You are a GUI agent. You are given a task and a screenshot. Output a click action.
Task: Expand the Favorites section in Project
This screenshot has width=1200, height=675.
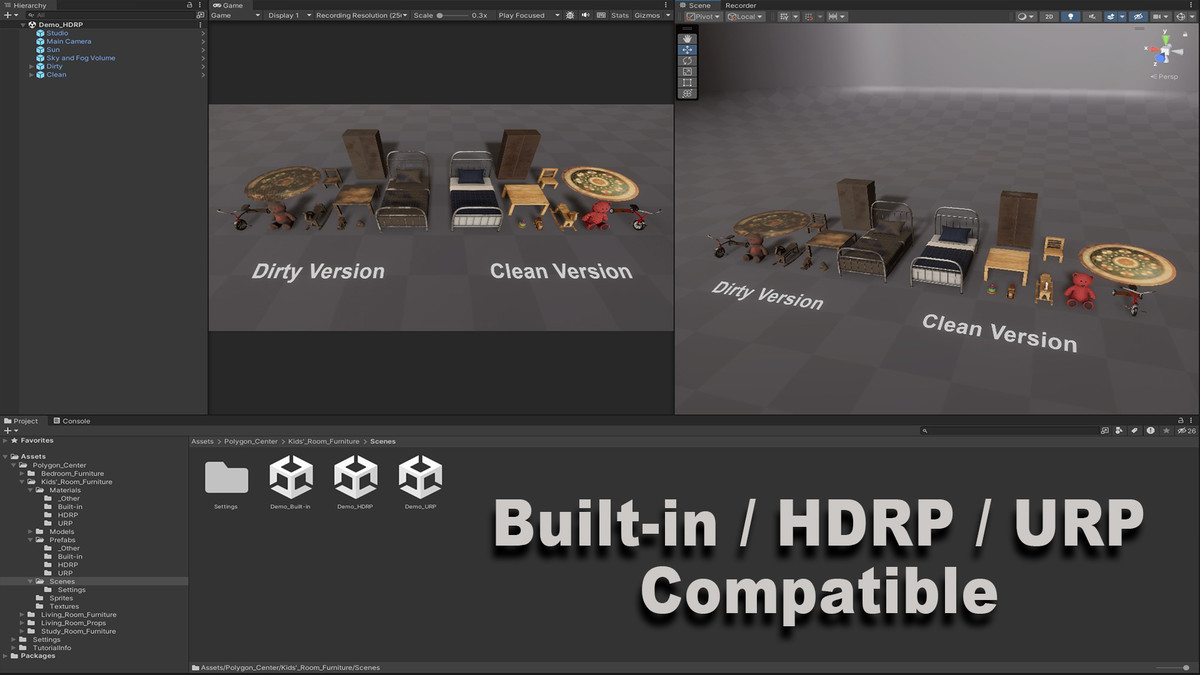(5, 440)
